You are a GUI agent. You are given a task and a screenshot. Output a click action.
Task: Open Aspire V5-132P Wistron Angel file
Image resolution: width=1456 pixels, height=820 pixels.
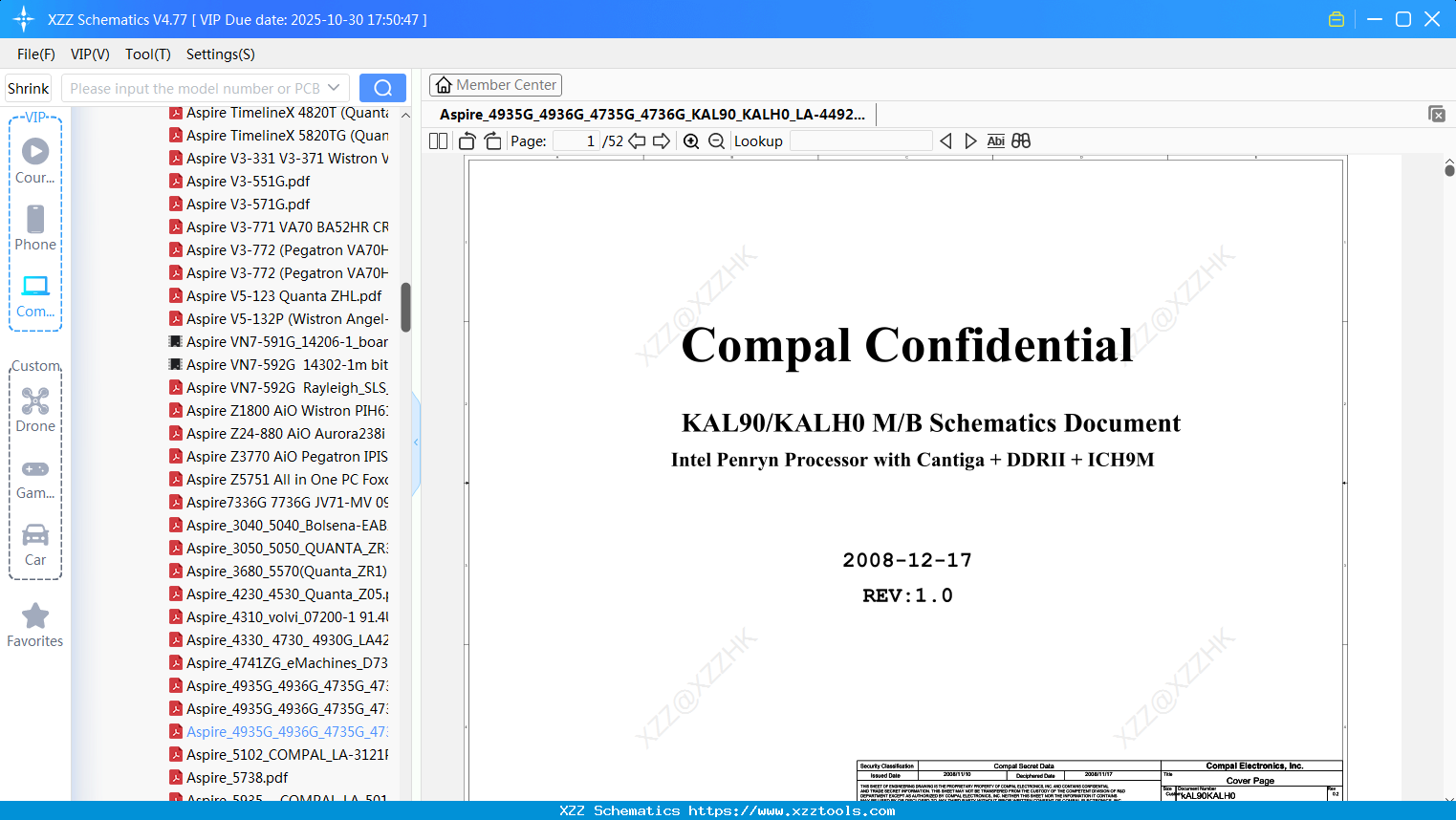coord(279,319)
